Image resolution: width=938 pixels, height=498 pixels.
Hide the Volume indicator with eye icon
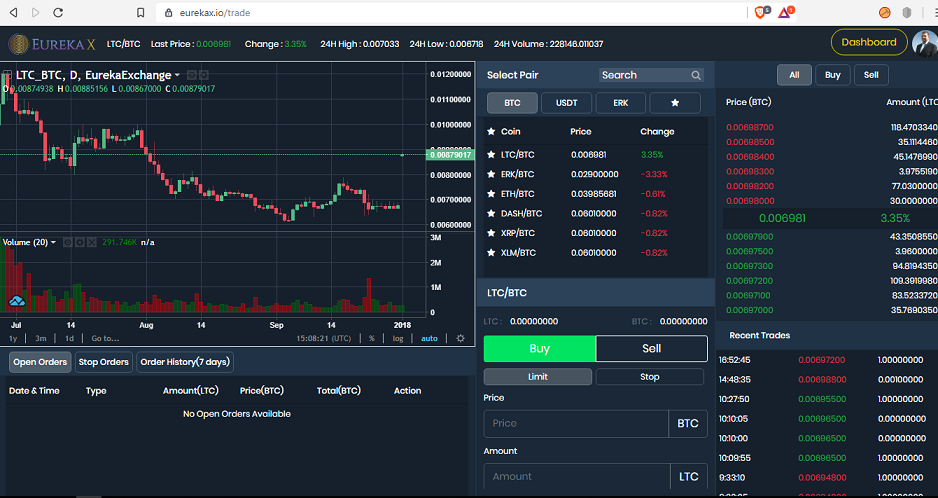68,242
